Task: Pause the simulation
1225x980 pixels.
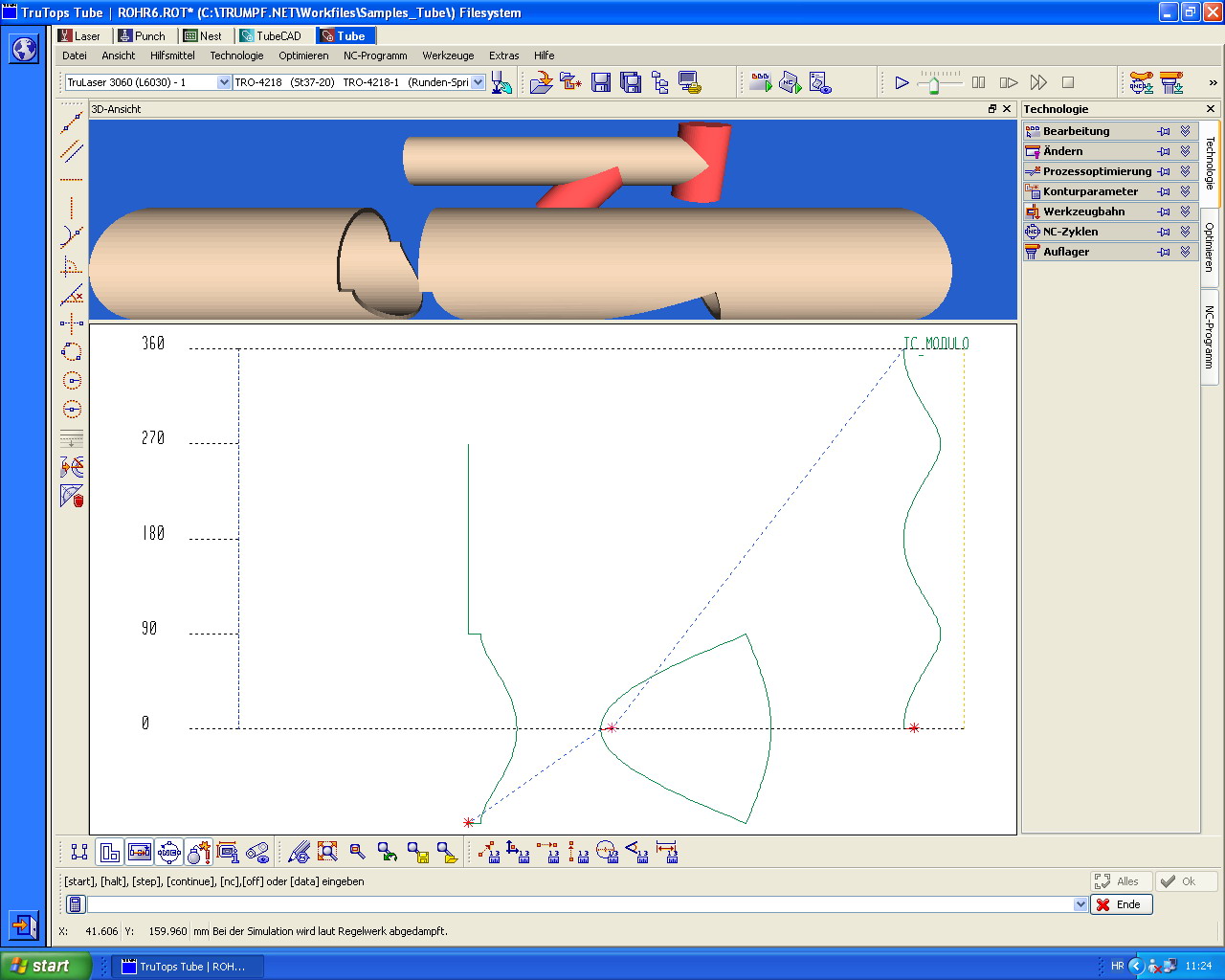Action: click(x=978, y=82)
